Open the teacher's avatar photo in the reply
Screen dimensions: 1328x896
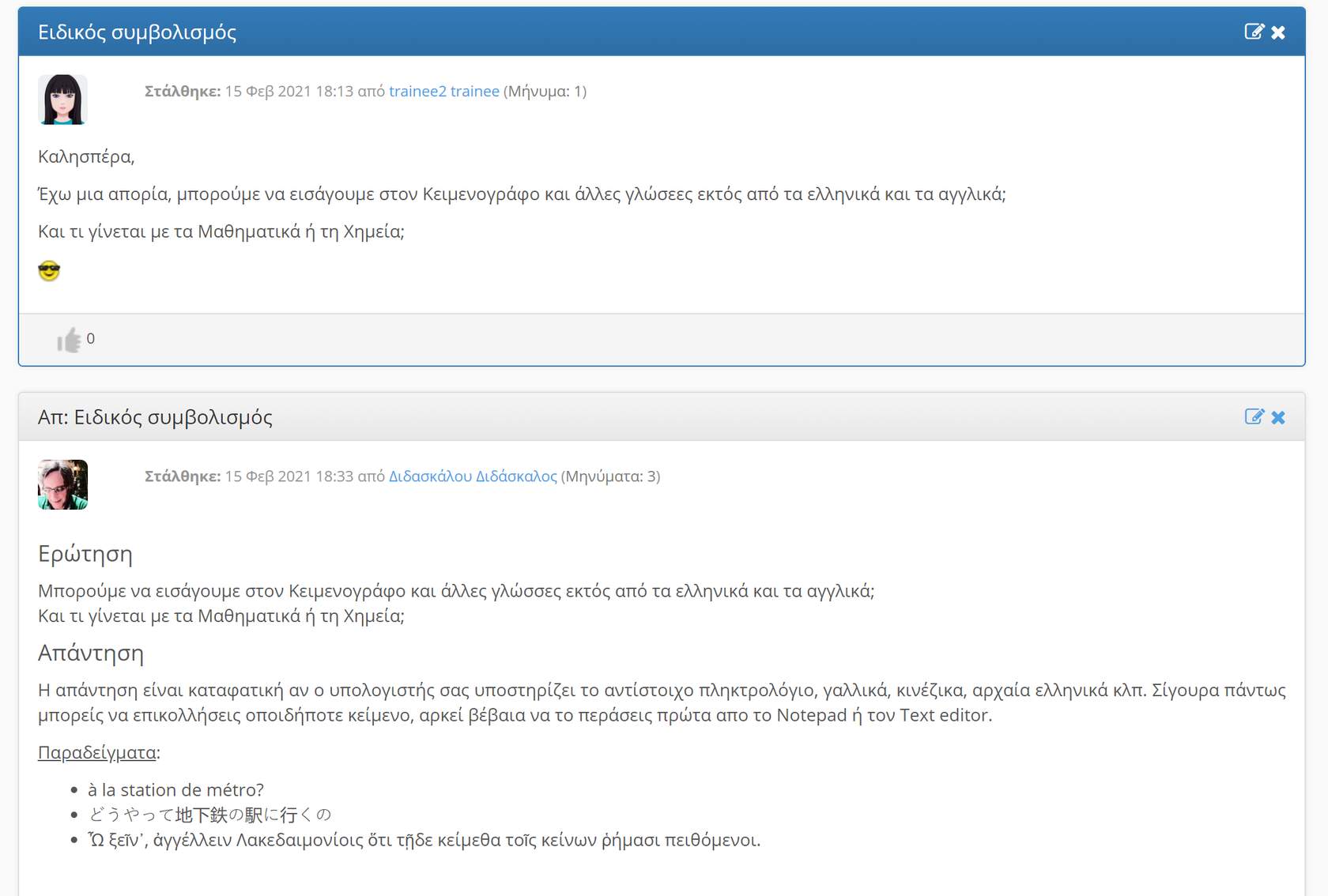click(x=62, y=484)
